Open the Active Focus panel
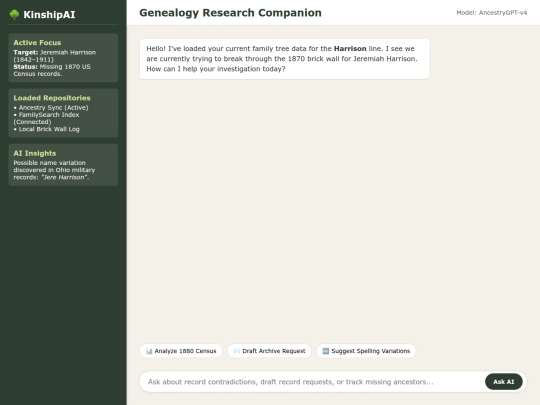The image size is (540, 405). 63,58
